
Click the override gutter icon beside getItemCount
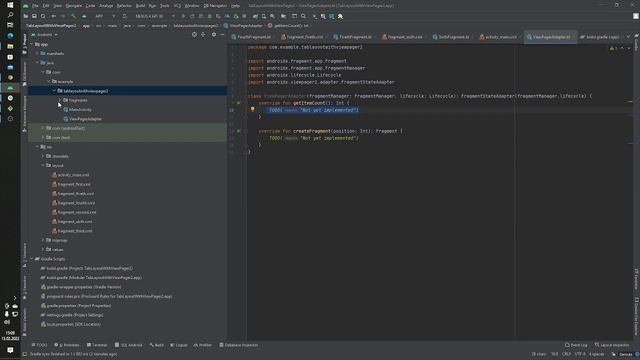coord(239,103)
